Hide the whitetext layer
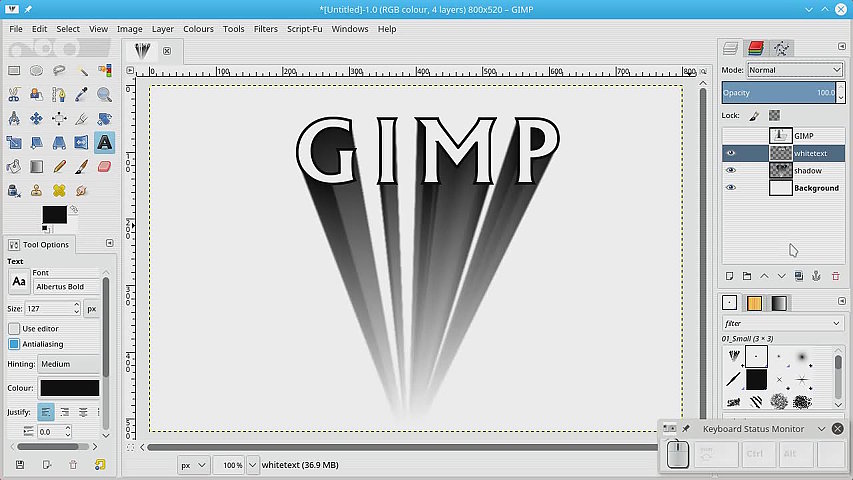 coord(731,153)
